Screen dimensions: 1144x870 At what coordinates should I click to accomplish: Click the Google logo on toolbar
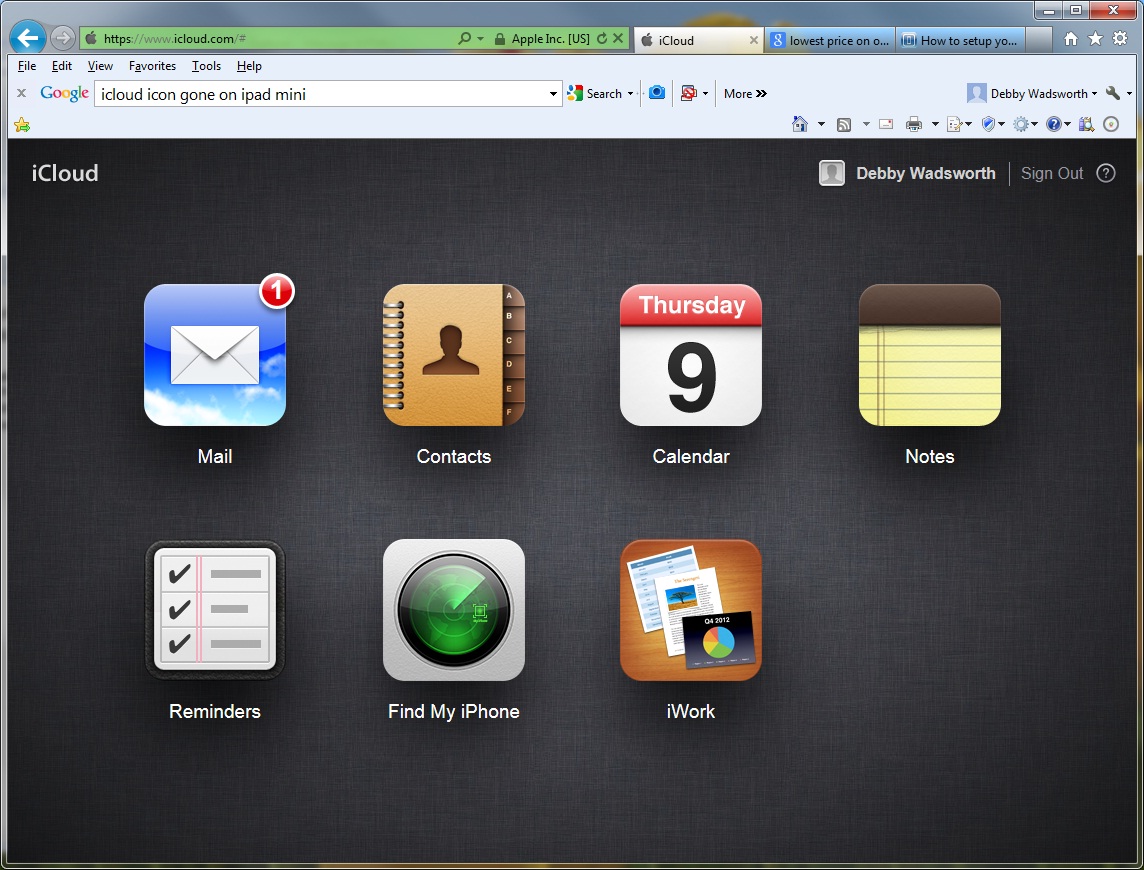pos(64,93)
